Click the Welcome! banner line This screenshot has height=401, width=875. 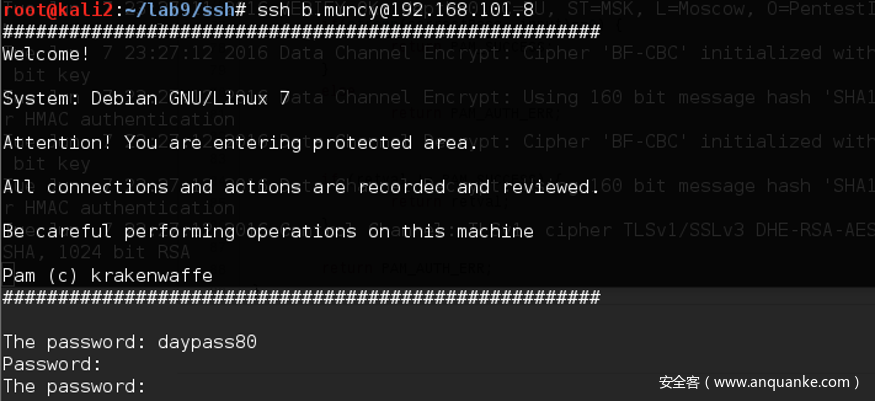pyautogui.click(x=46, y=54)
